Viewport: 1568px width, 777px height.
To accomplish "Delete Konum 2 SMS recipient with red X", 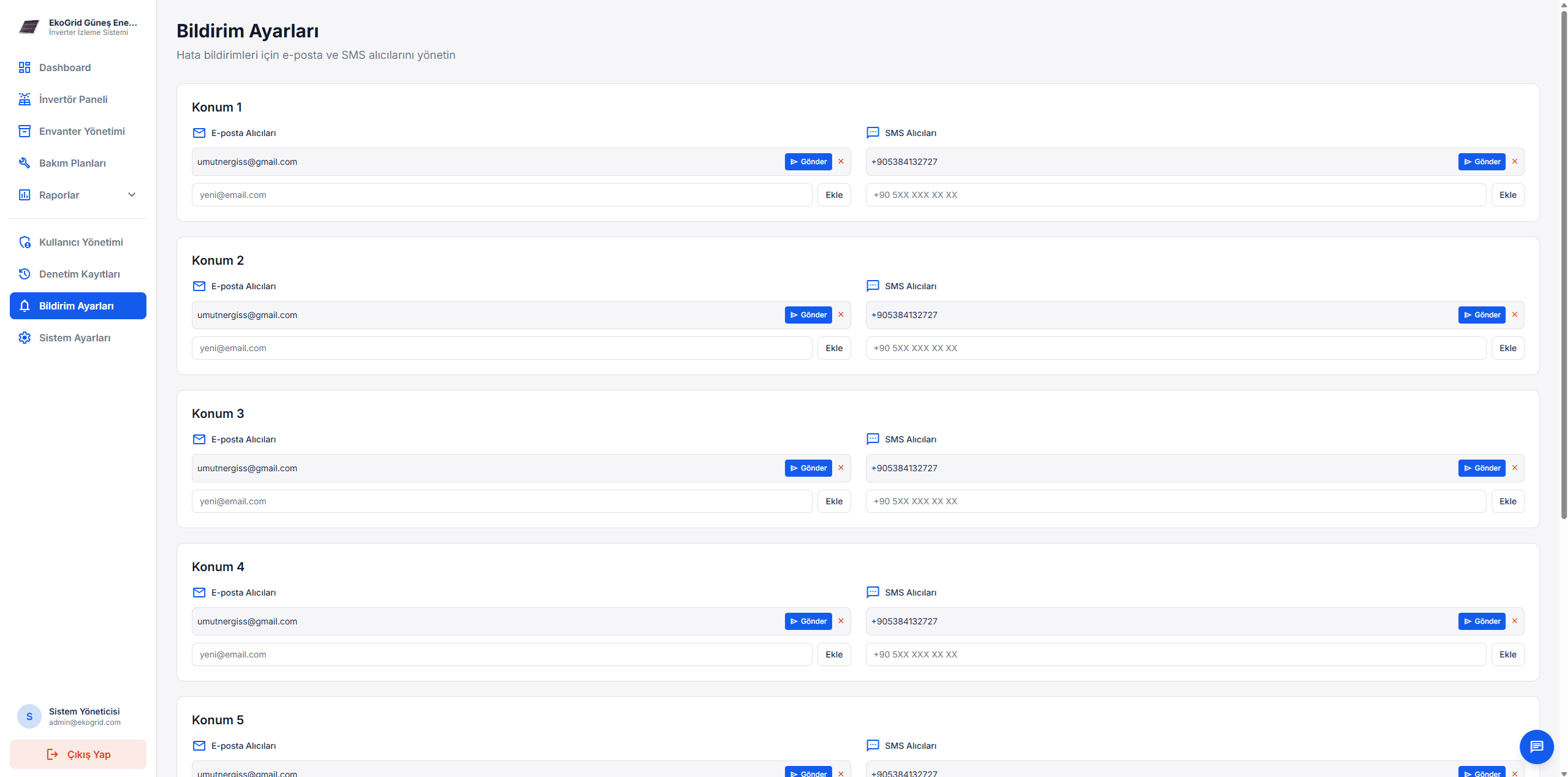I will coord(1515,315).
